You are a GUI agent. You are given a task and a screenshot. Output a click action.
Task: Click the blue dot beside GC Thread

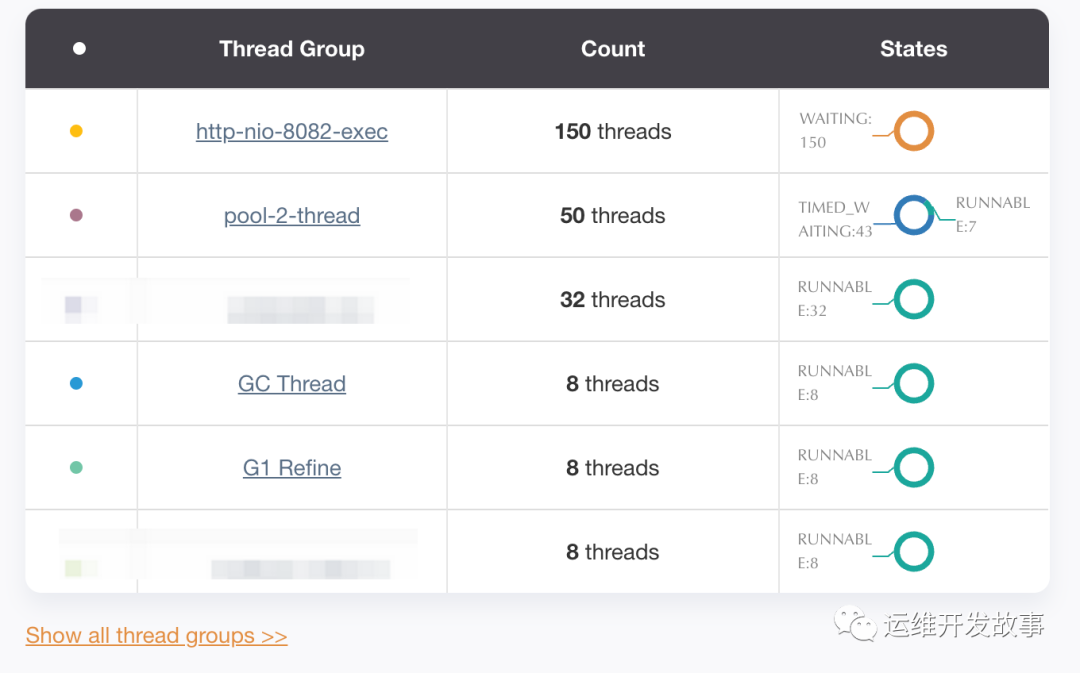click(x=76, y=383)
